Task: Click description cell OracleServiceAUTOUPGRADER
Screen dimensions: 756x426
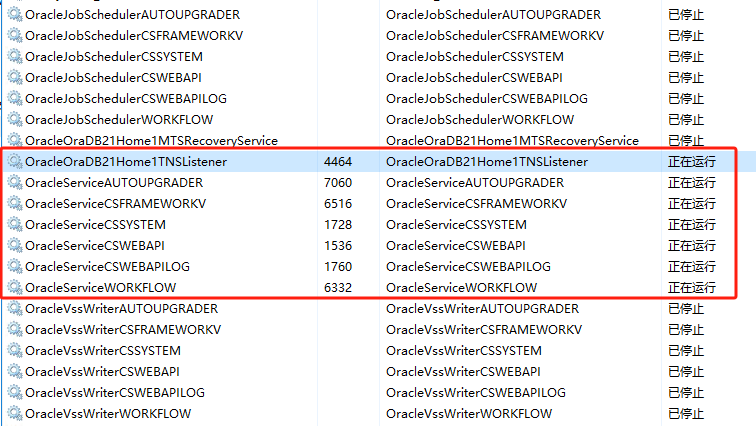Action: [x=475, y=183]
